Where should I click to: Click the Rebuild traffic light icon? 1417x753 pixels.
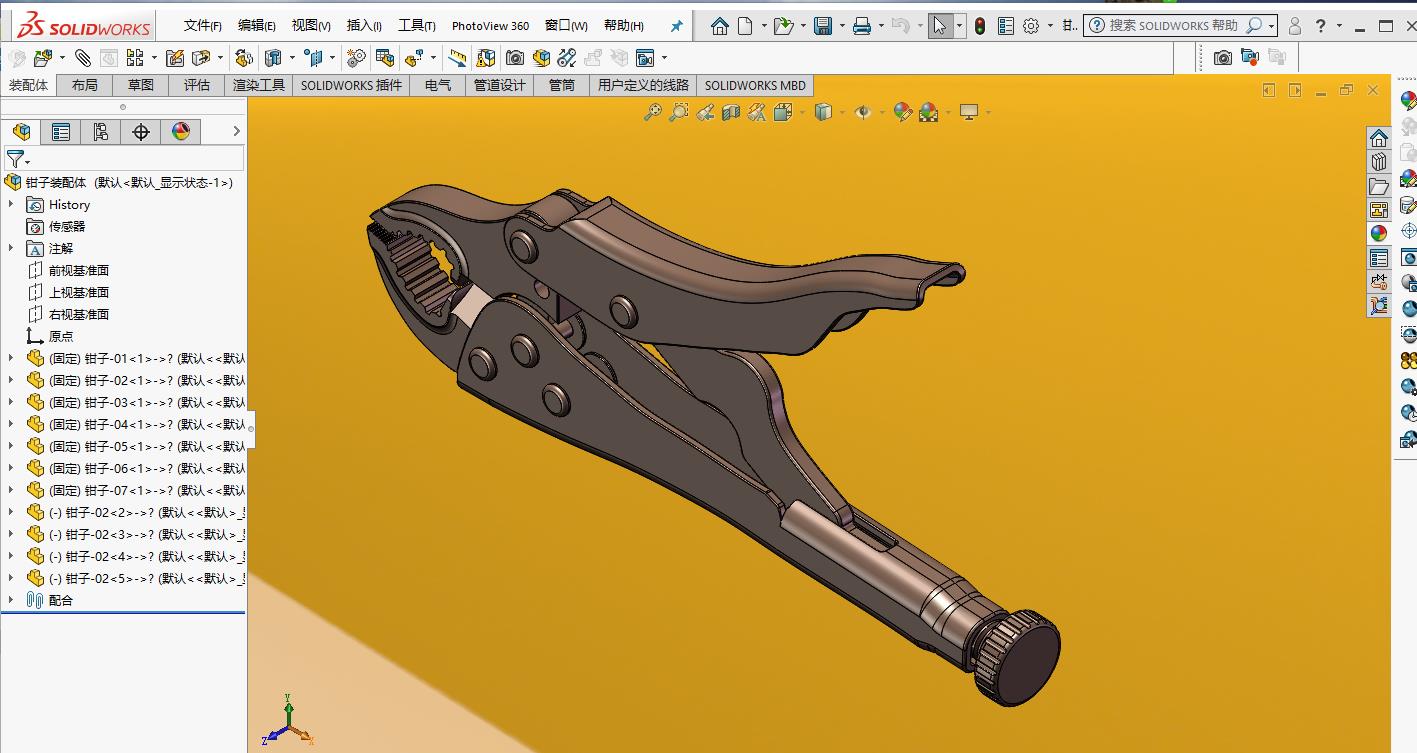point(980,26)
